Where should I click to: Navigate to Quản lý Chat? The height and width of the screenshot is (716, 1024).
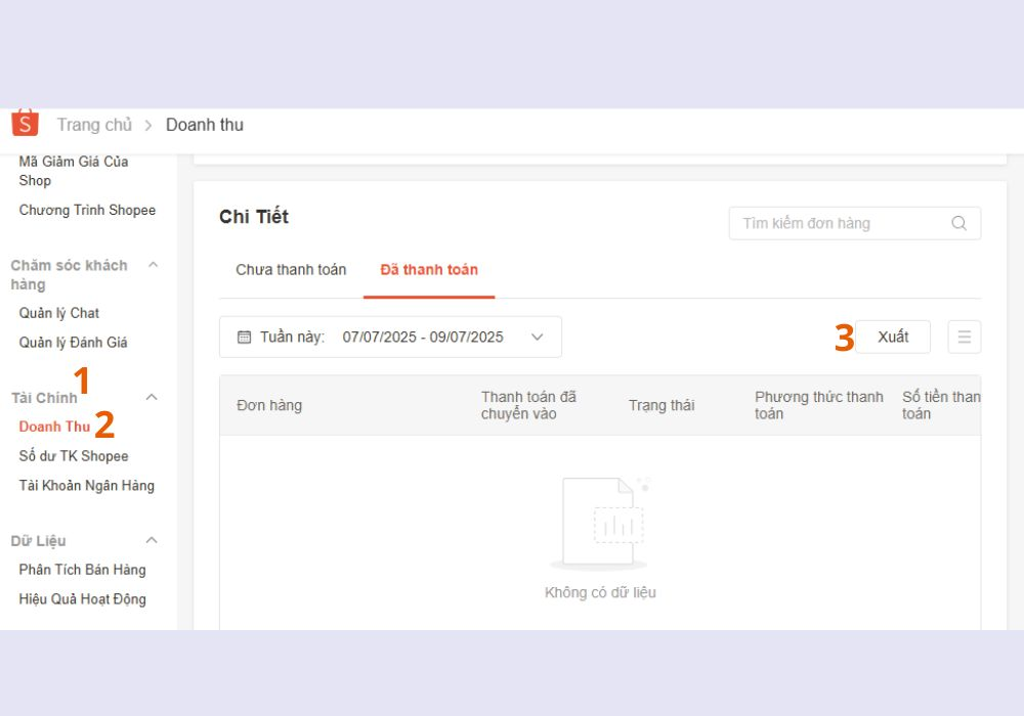[59, 313]
